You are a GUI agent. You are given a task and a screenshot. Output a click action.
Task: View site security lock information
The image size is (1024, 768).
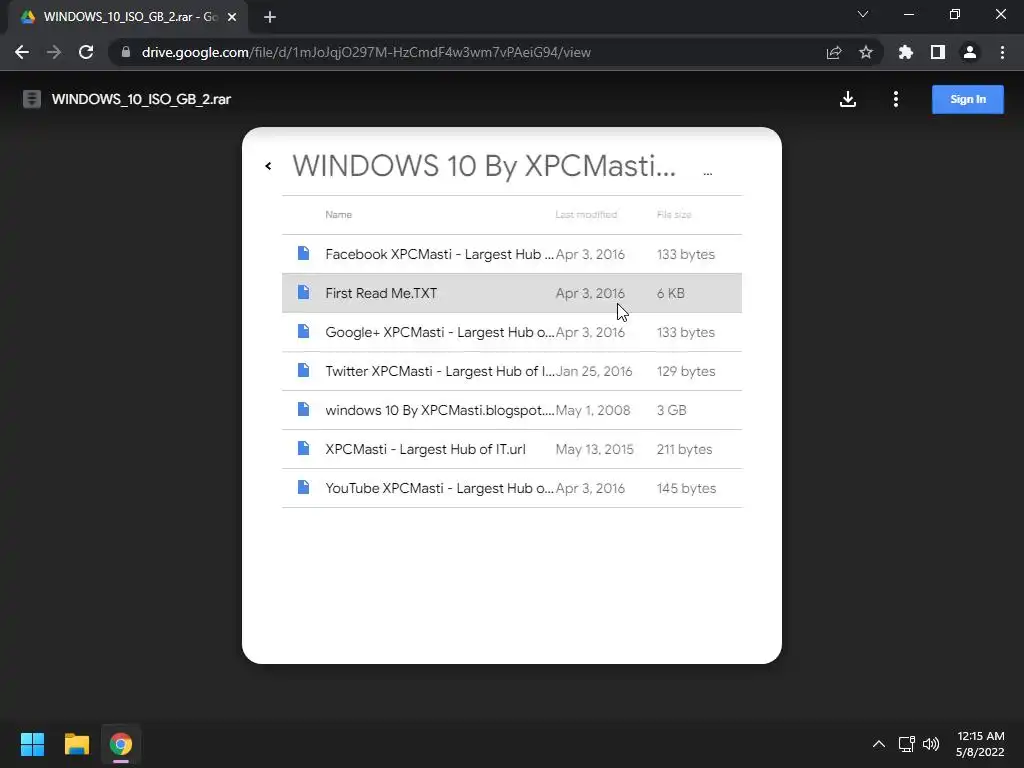pos(126,52)
